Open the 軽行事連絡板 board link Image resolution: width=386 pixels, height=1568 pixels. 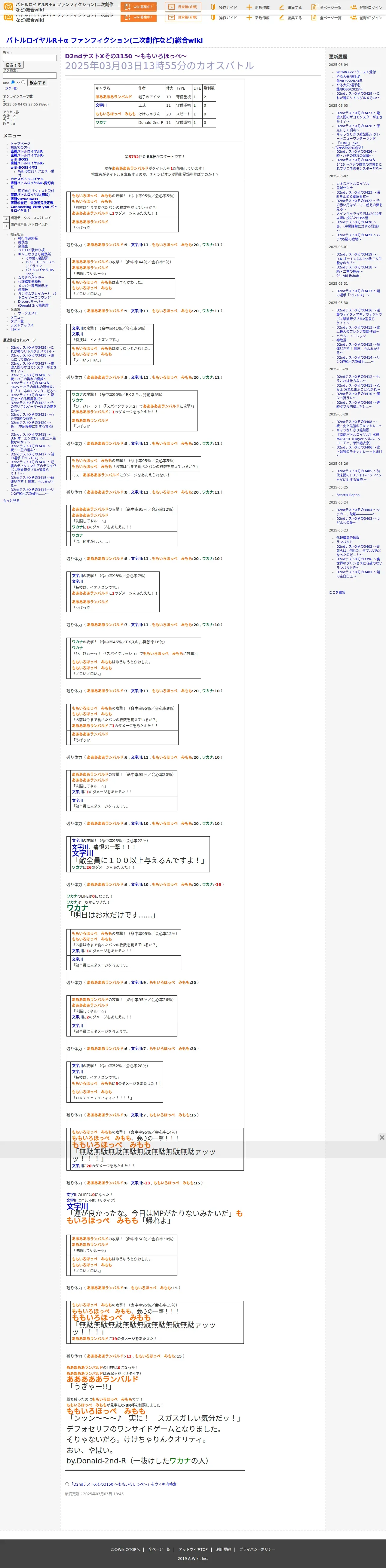click(27, 238)
